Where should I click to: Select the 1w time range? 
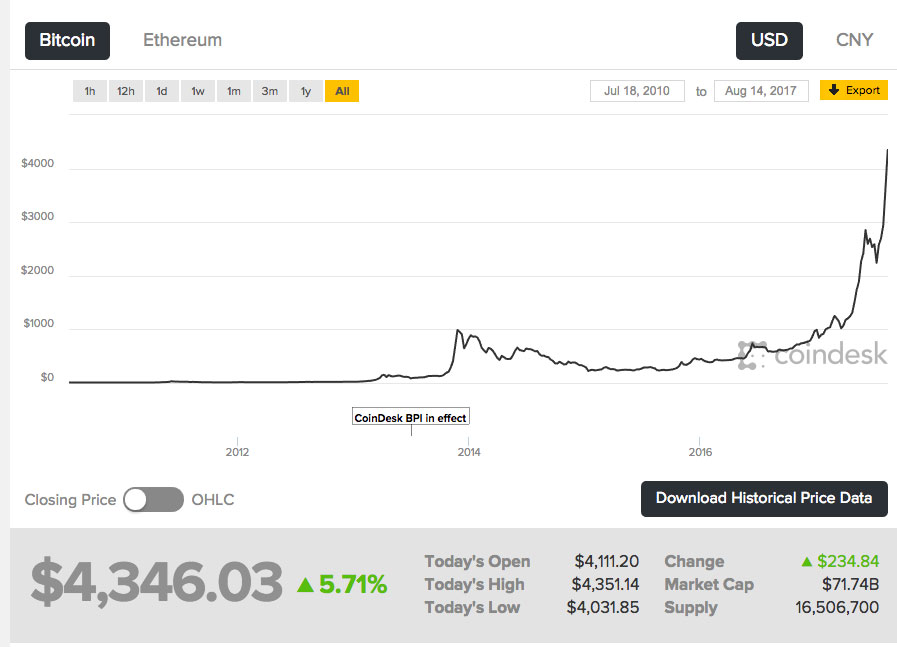[197, 90]
